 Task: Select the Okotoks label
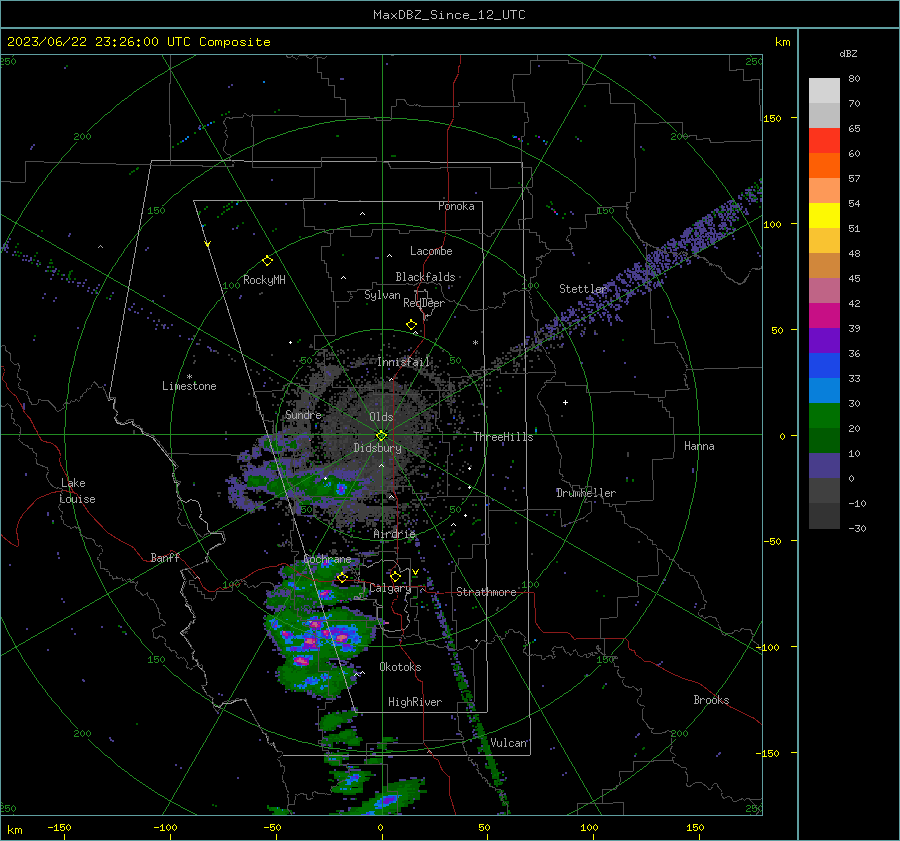pyautogui.click(x=400, y=667)
